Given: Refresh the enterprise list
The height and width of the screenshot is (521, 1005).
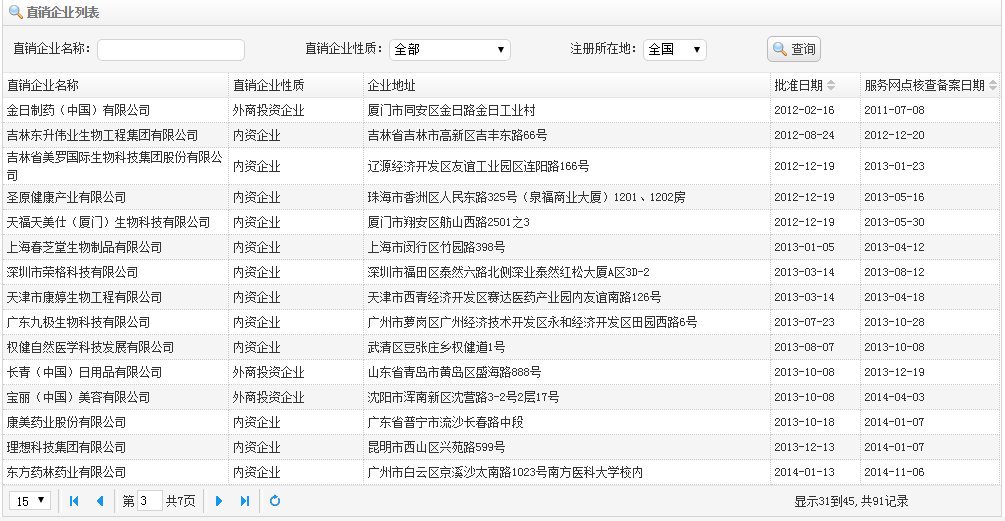Looking at the screenshot, I should coord(275,501).
